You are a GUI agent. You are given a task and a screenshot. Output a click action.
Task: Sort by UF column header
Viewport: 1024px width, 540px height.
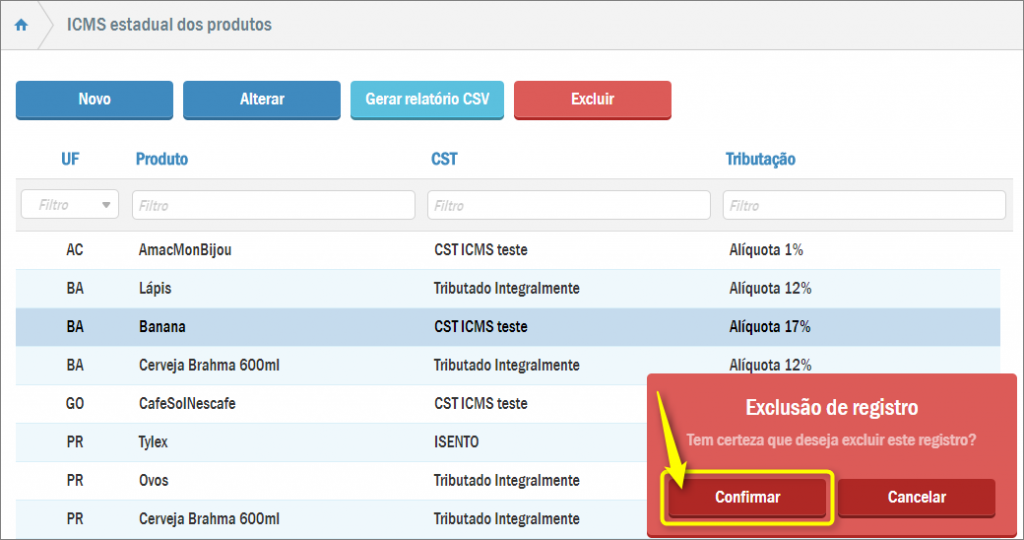70,159
